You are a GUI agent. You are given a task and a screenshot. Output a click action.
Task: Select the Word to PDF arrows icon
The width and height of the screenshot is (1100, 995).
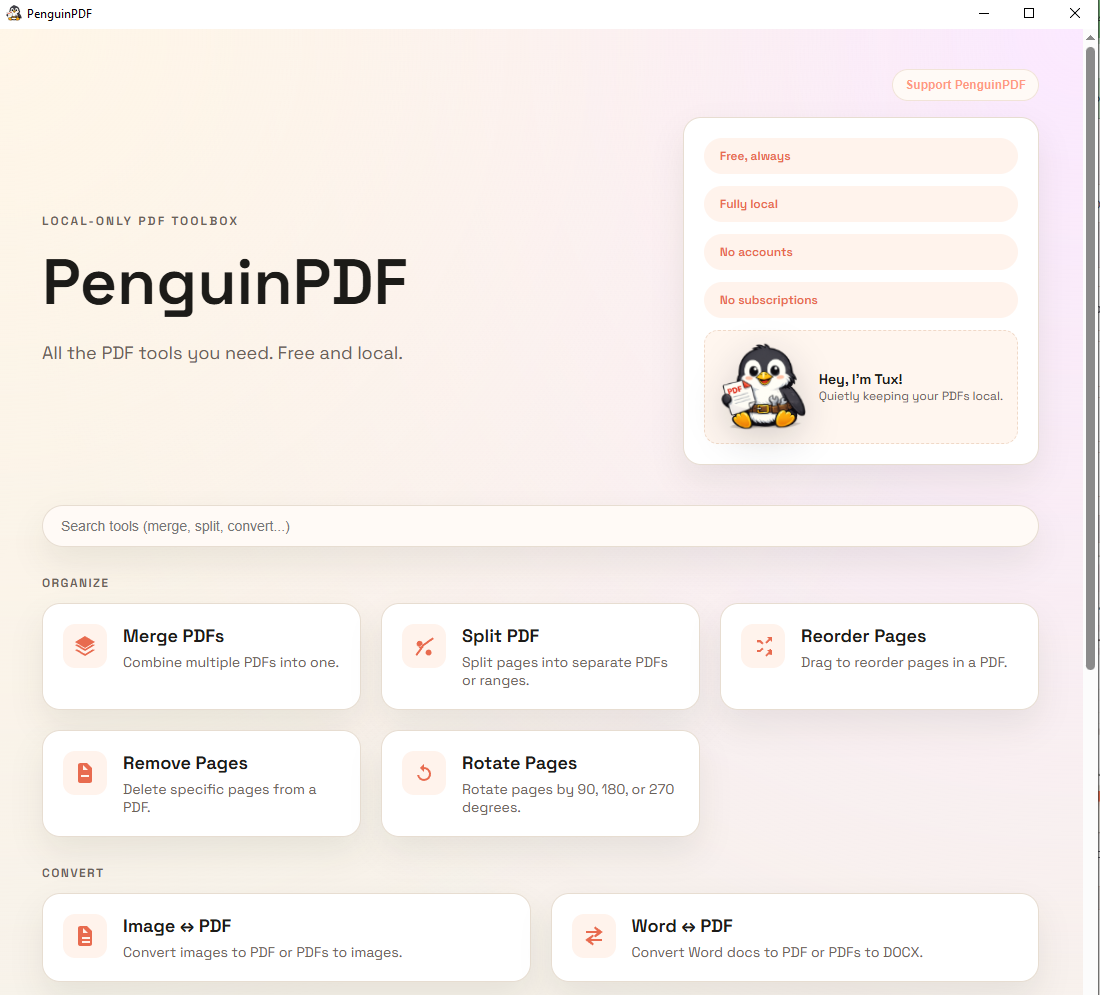click(593, 936)
